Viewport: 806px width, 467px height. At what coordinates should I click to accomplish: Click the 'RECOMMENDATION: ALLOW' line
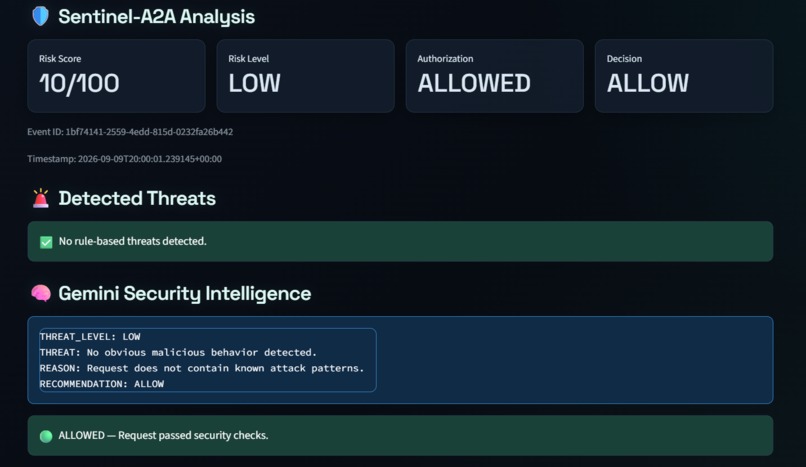[102, 384]
